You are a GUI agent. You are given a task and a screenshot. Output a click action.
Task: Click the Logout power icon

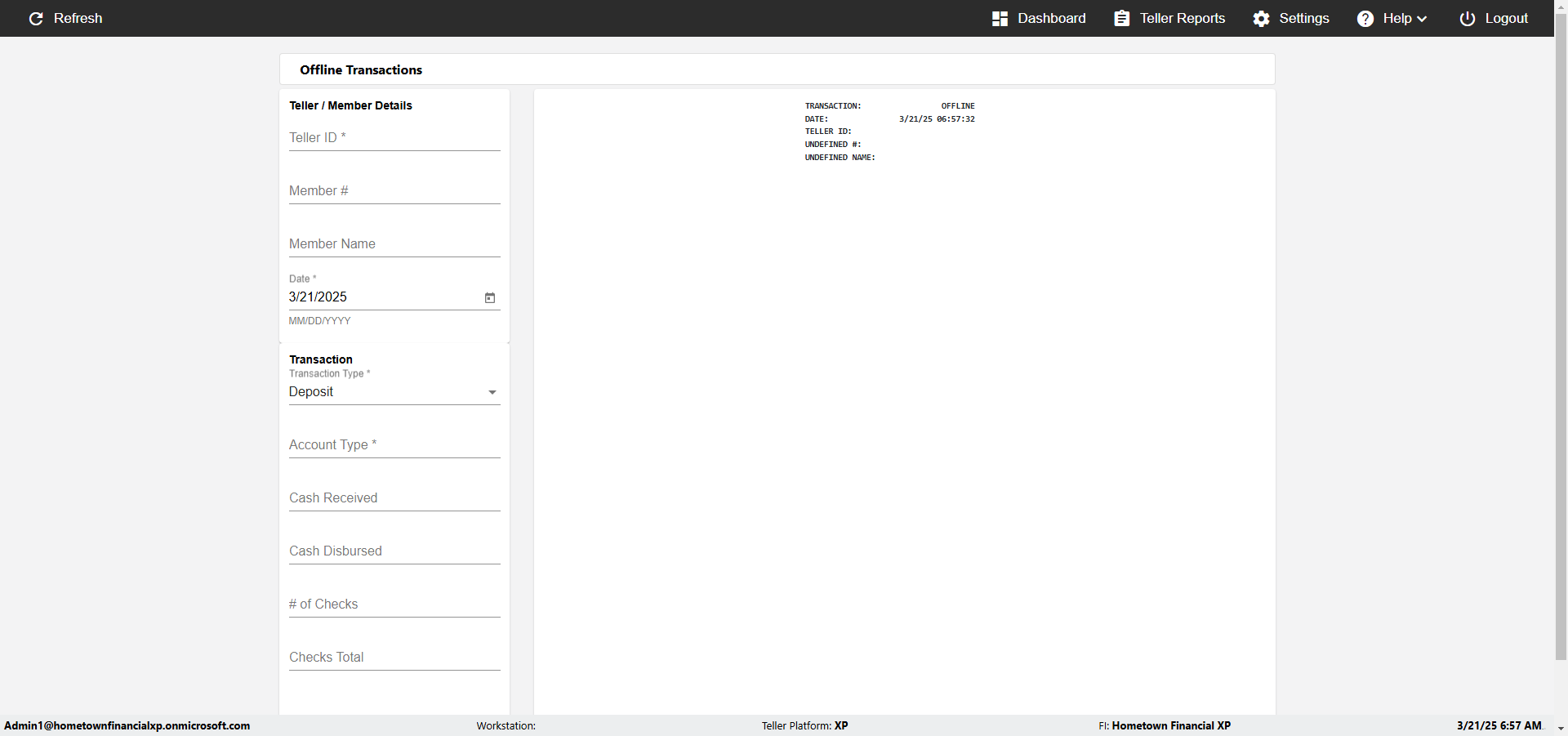[x=1468, y=19]
